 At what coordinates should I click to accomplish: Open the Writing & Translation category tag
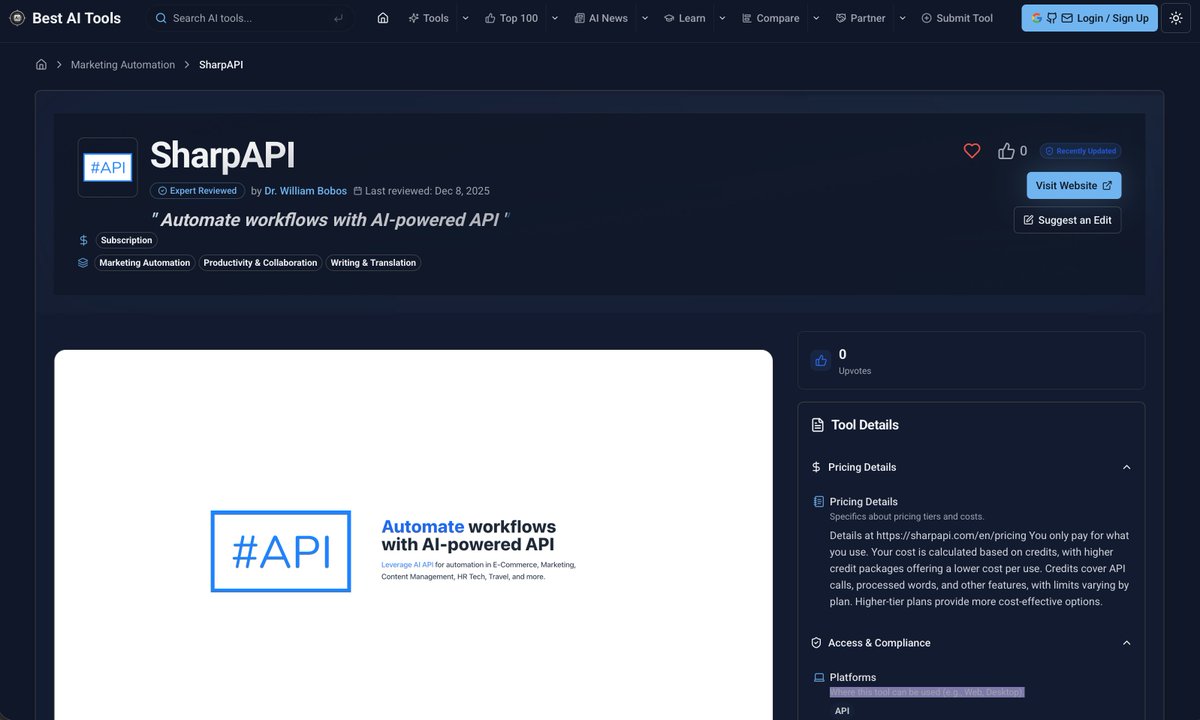[373, 263]
